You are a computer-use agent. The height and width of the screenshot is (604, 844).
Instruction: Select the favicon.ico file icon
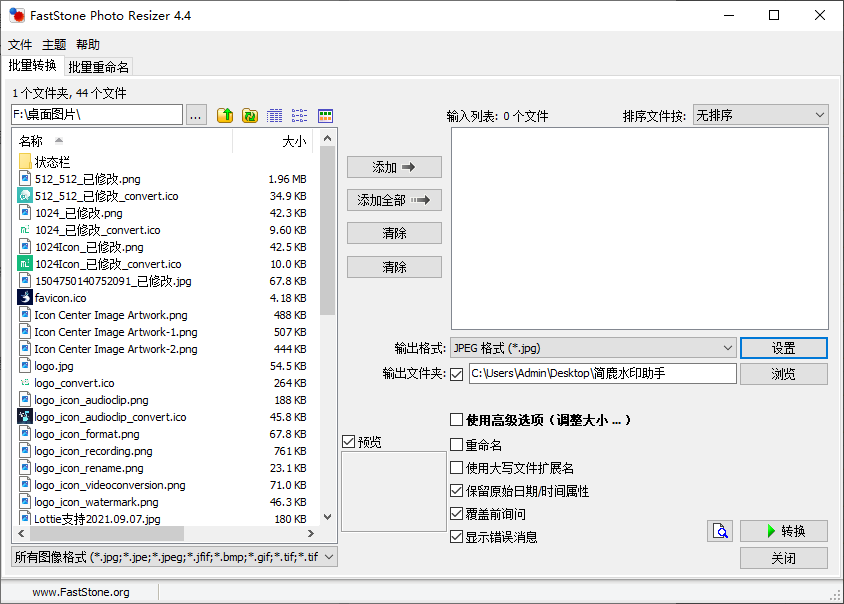tap(26, 298)
